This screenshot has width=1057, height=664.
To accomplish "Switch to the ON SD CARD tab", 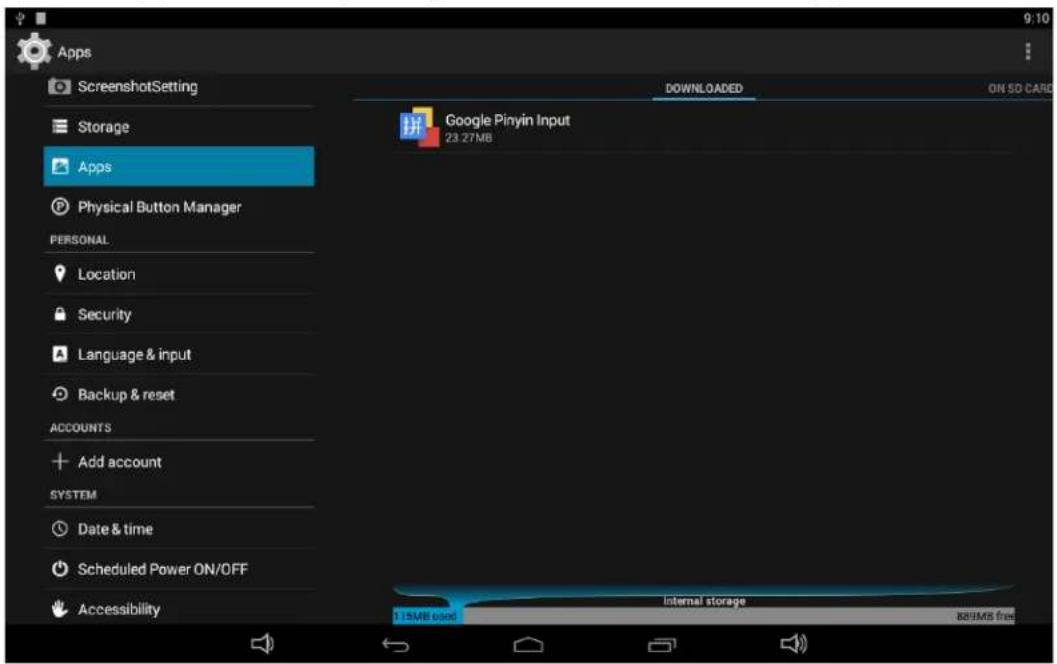I will point(1019,88).
